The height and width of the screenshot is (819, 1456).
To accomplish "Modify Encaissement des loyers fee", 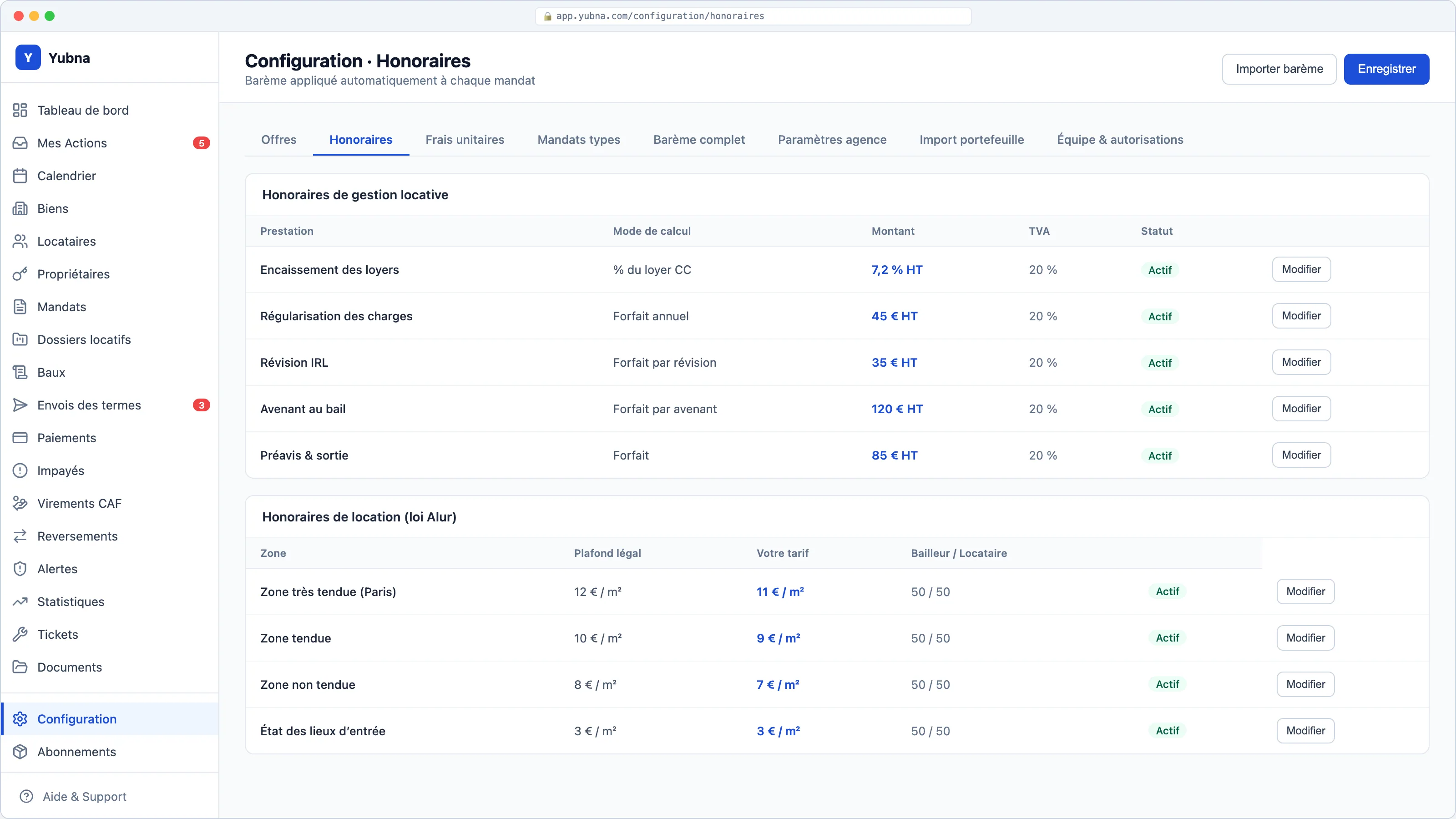I will pos(1301,270).
